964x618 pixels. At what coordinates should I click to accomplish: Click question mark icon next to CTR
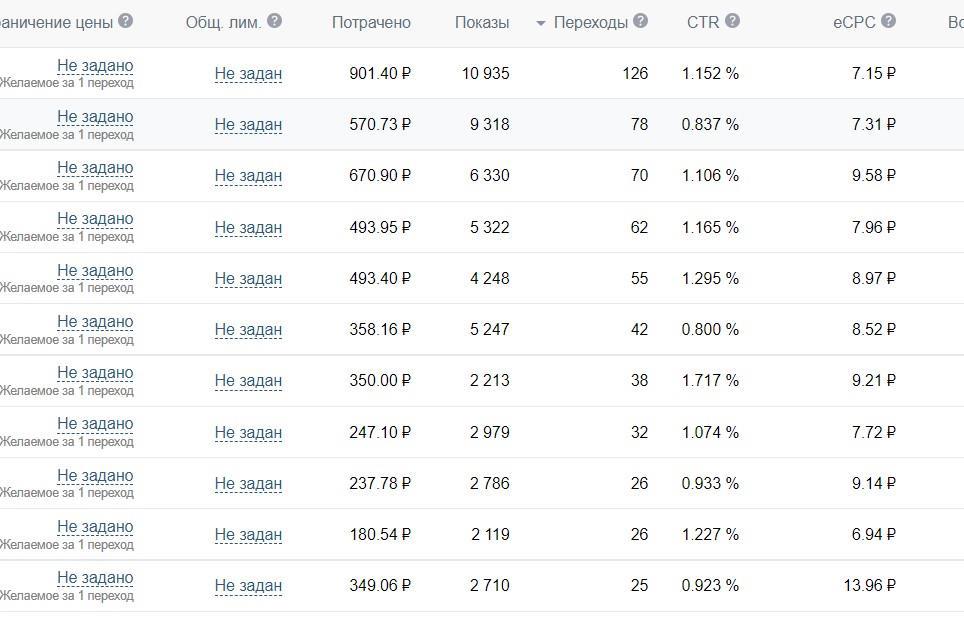tap(732, 21)
